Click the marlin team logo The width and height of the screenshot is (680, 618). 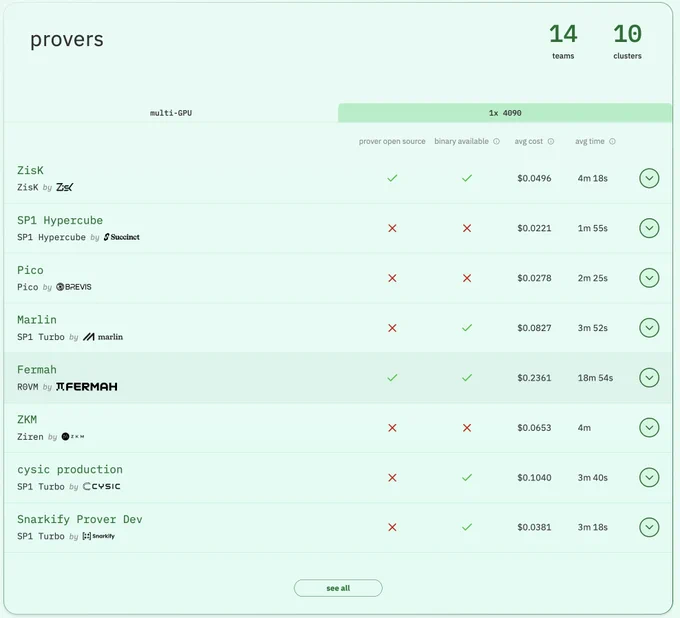click(x=103, y=337)
